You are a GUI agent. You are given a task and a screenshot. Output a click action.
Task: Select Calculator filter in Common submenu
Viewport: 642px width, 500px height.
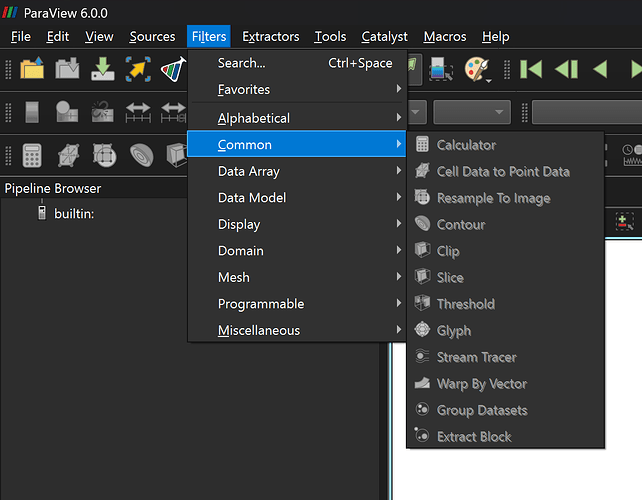pos(506,145)
